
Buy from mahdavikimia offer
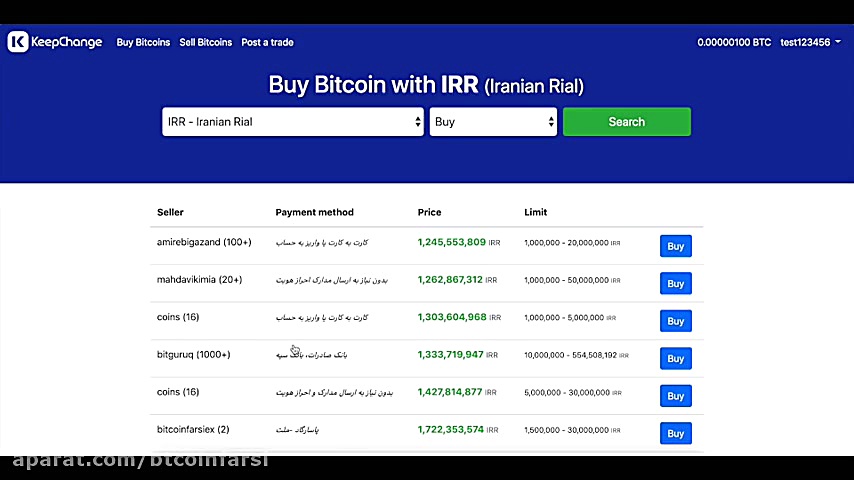click(x=676, y=283)
